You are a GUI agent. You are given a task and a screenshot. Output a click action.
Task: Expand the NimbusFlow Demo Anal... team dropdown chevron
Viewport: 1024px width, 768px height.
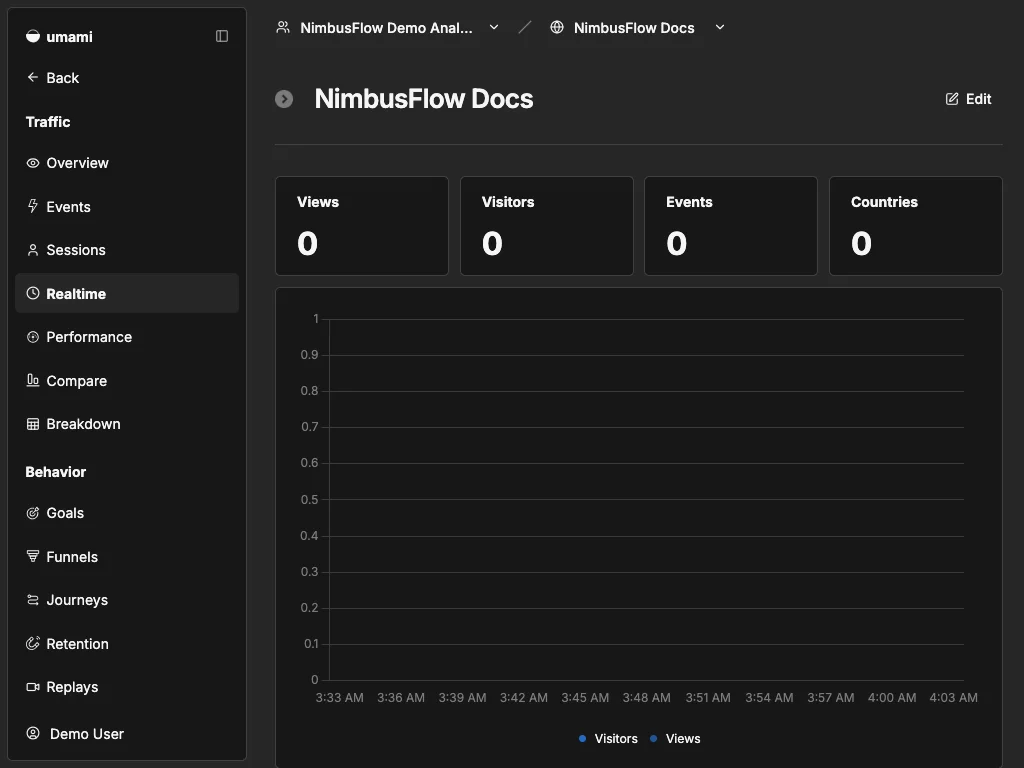494,27
